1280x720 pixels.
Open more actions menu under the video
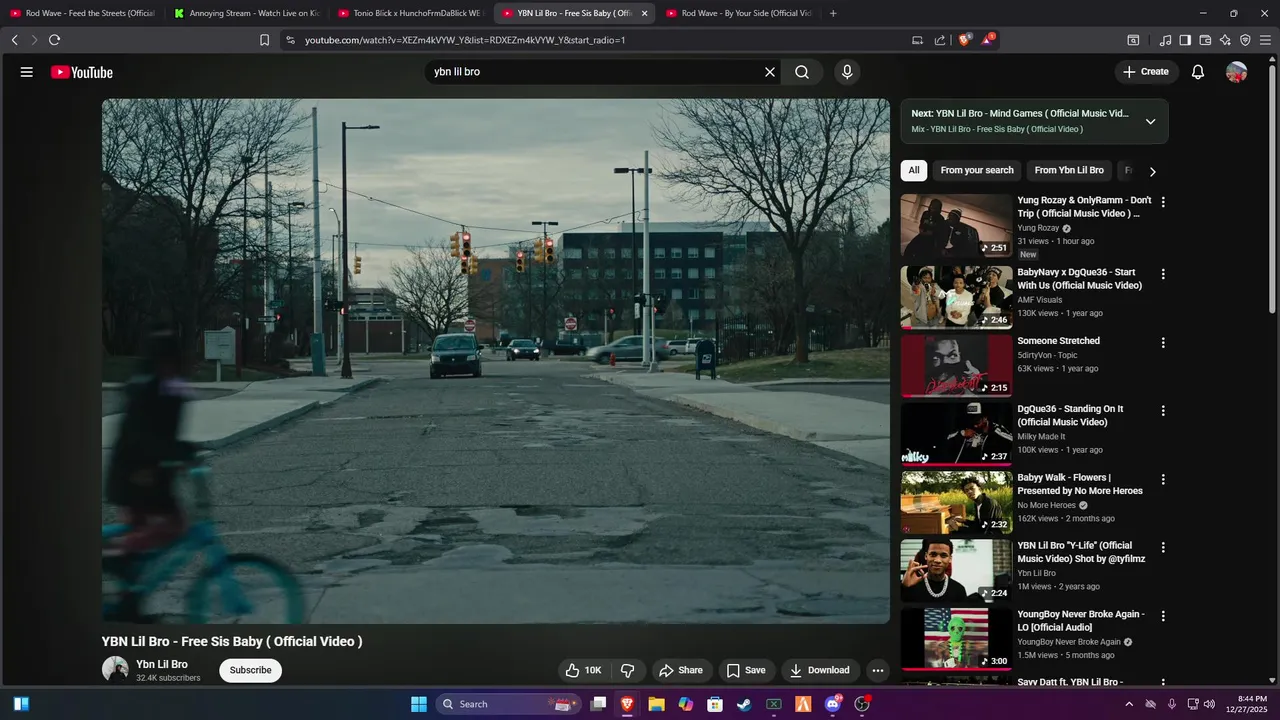point(878,670)
